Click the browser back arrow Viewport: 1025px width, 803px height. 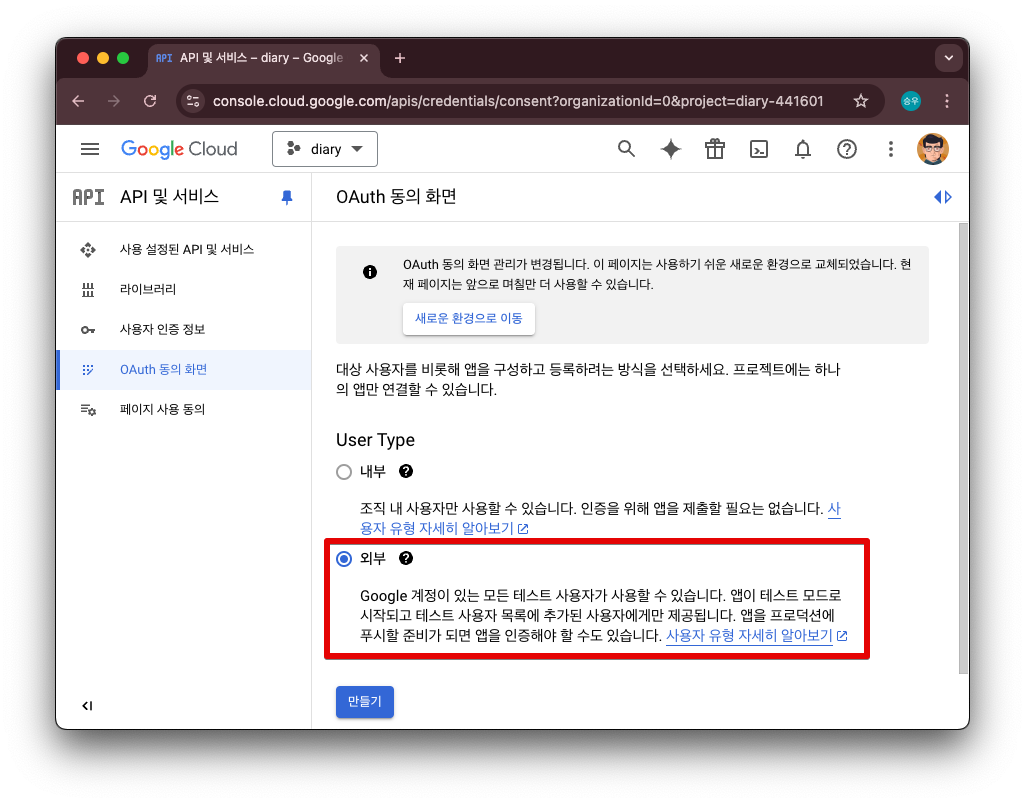point(78,101)
